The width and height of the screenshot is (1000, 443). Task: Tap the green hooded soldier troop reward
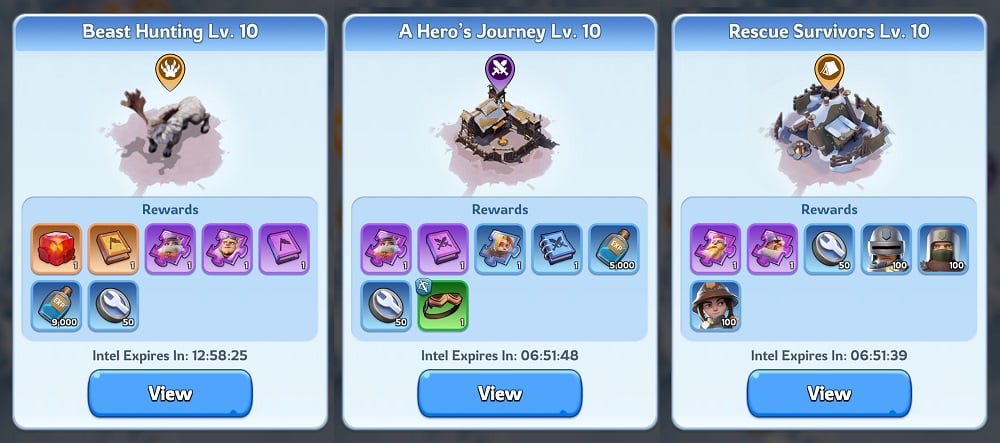pyautogui.click(x=943, y=249)
